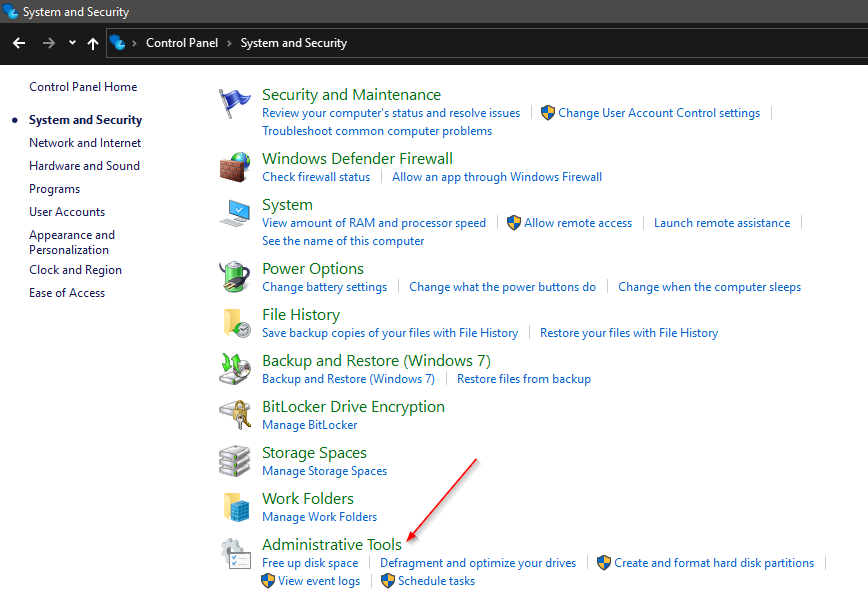Go to Hardware and Sound category
The image size is (868, 612).
pos(84,166)
